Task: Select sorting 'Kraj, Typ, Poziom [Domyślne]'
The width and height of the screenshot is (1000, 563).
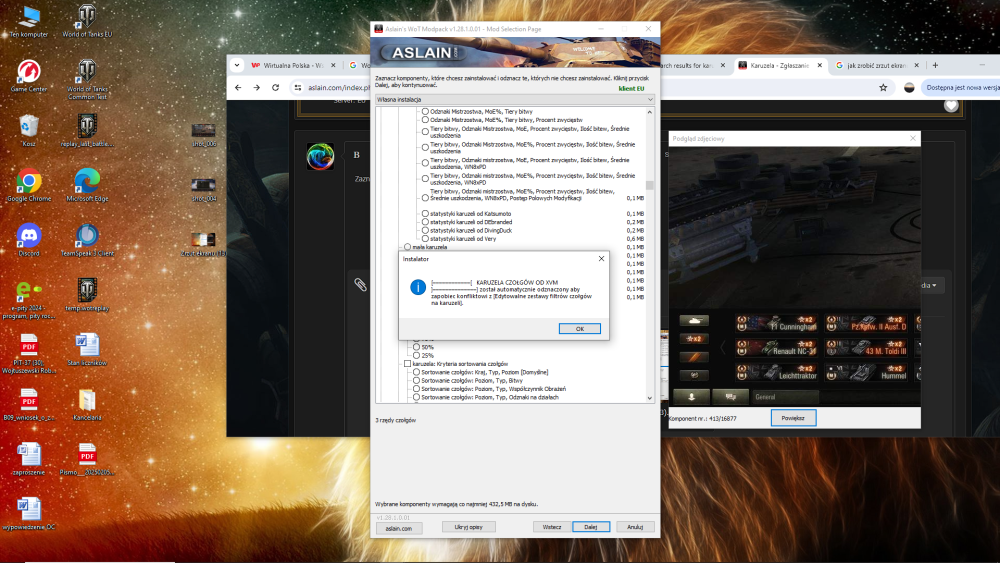Action: pos(416,372)
